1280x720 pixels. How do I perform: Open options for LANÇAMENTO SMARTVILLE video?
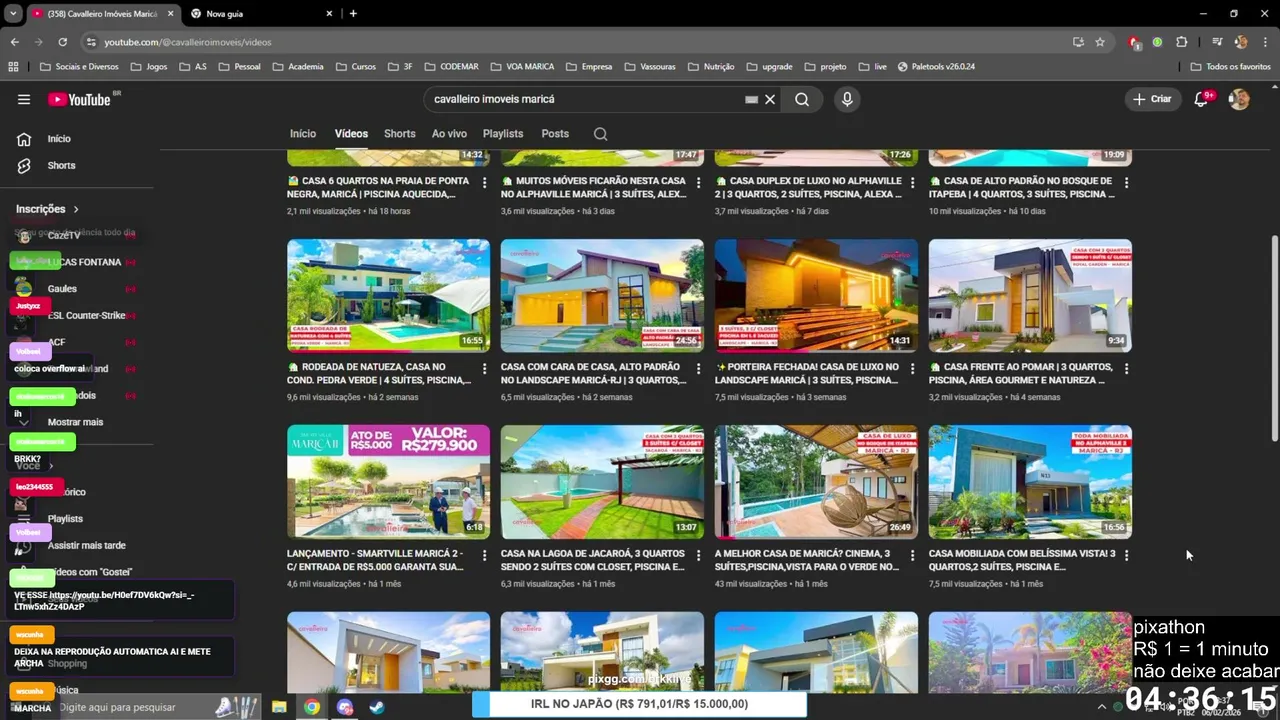click(485, 555)
